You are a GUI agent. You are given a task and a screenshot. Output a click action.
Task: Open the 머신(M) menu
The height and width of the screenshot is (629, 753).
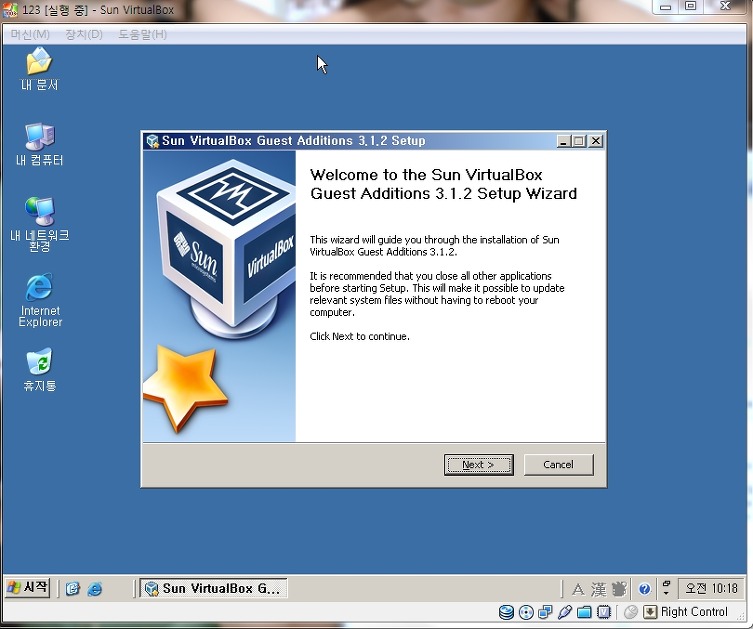click(x=30, y=35)
